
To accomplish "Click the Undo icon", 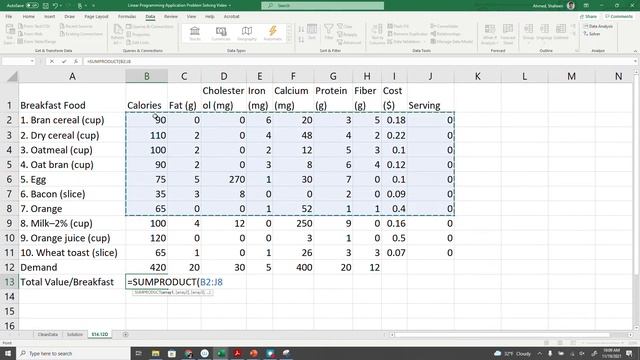I will [x=56, y=6].
